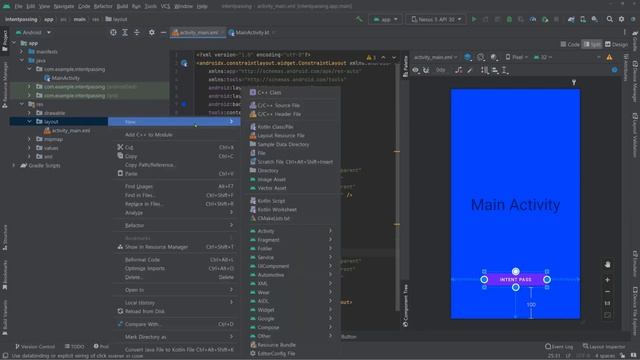Viewport: 640px width, 360px height.
Task: Open Event Log in status bar
Action: (x=559, y=346)
